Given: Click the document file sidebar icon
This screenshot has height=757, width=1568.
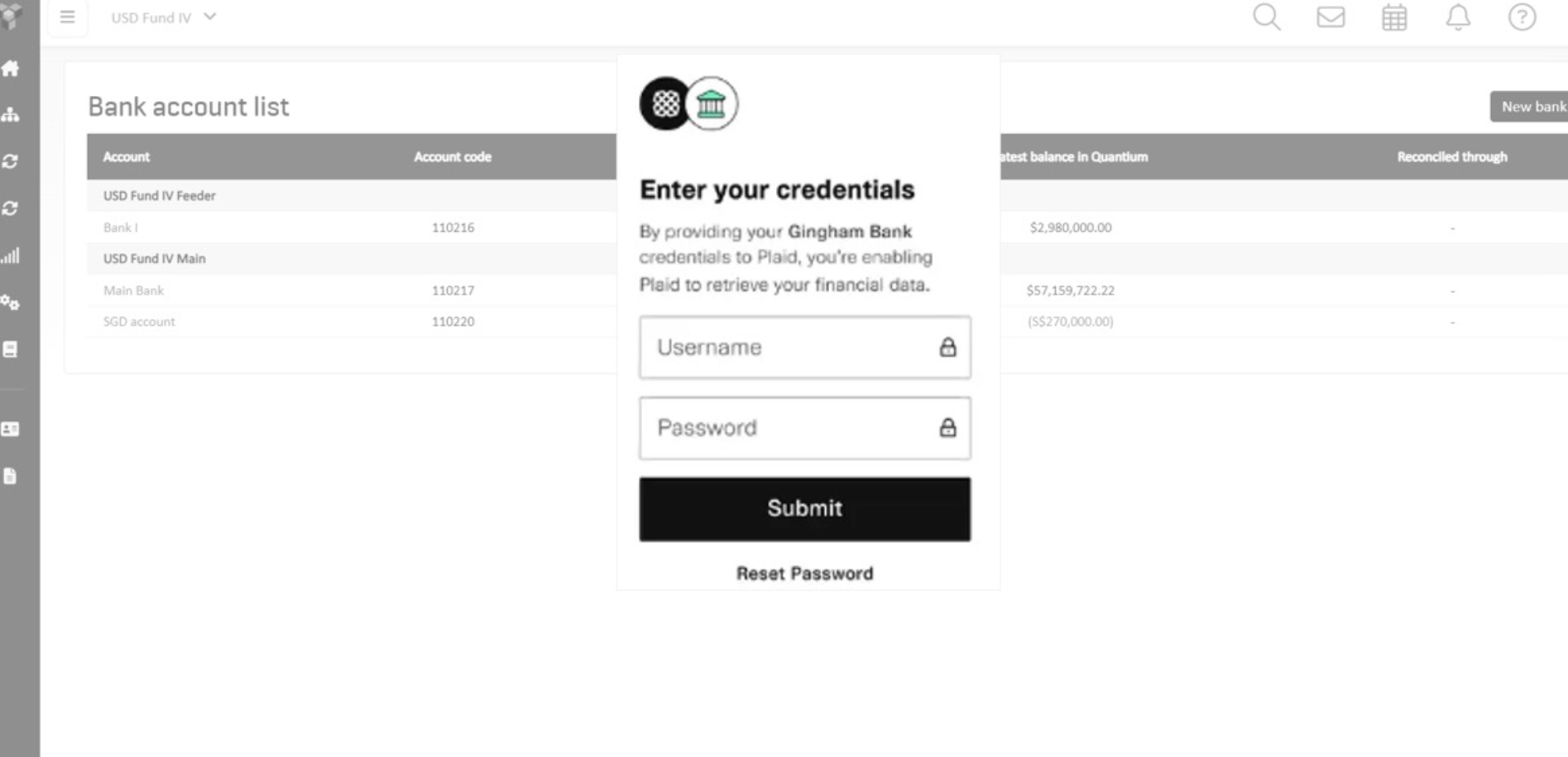Looking at the screenshot, I should (x=11, y=477).
